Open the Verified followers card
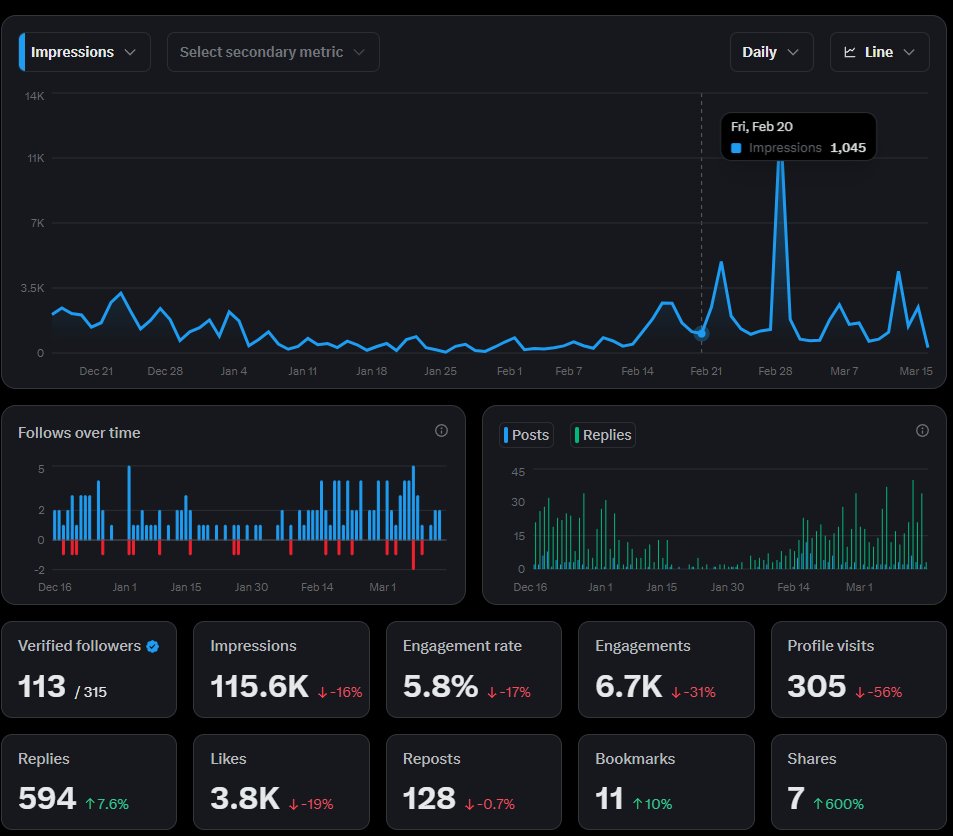953x836 pixels. 89,669
